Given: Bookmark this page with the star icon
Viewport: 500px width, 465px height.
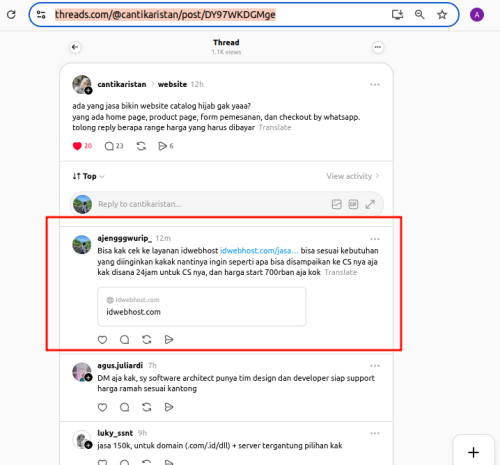Looking at the screenshot, I should pos(442,15).
